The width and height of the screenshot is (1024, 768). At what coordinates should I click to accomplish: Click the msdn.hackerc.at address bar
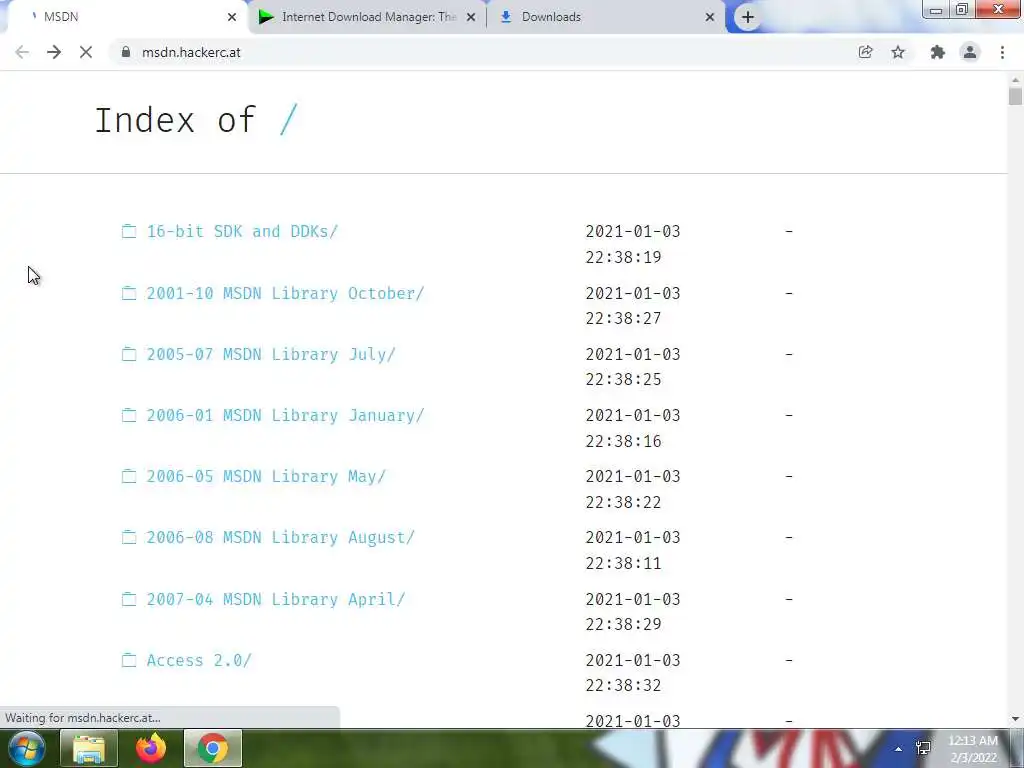(483, 52)
